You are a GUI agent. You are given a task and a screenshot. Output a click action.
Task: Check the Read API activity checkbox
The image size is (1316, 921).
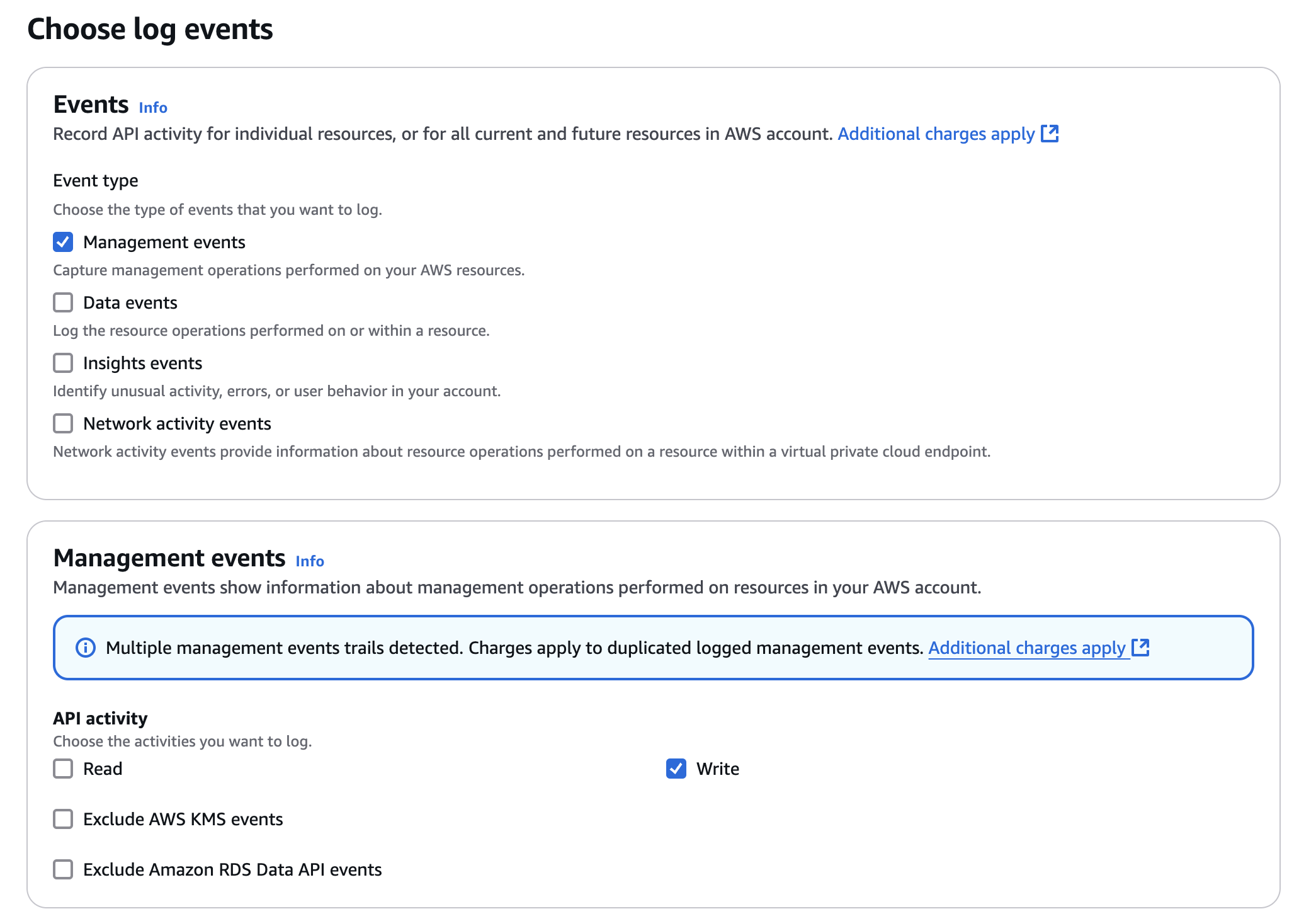[62, 769]
